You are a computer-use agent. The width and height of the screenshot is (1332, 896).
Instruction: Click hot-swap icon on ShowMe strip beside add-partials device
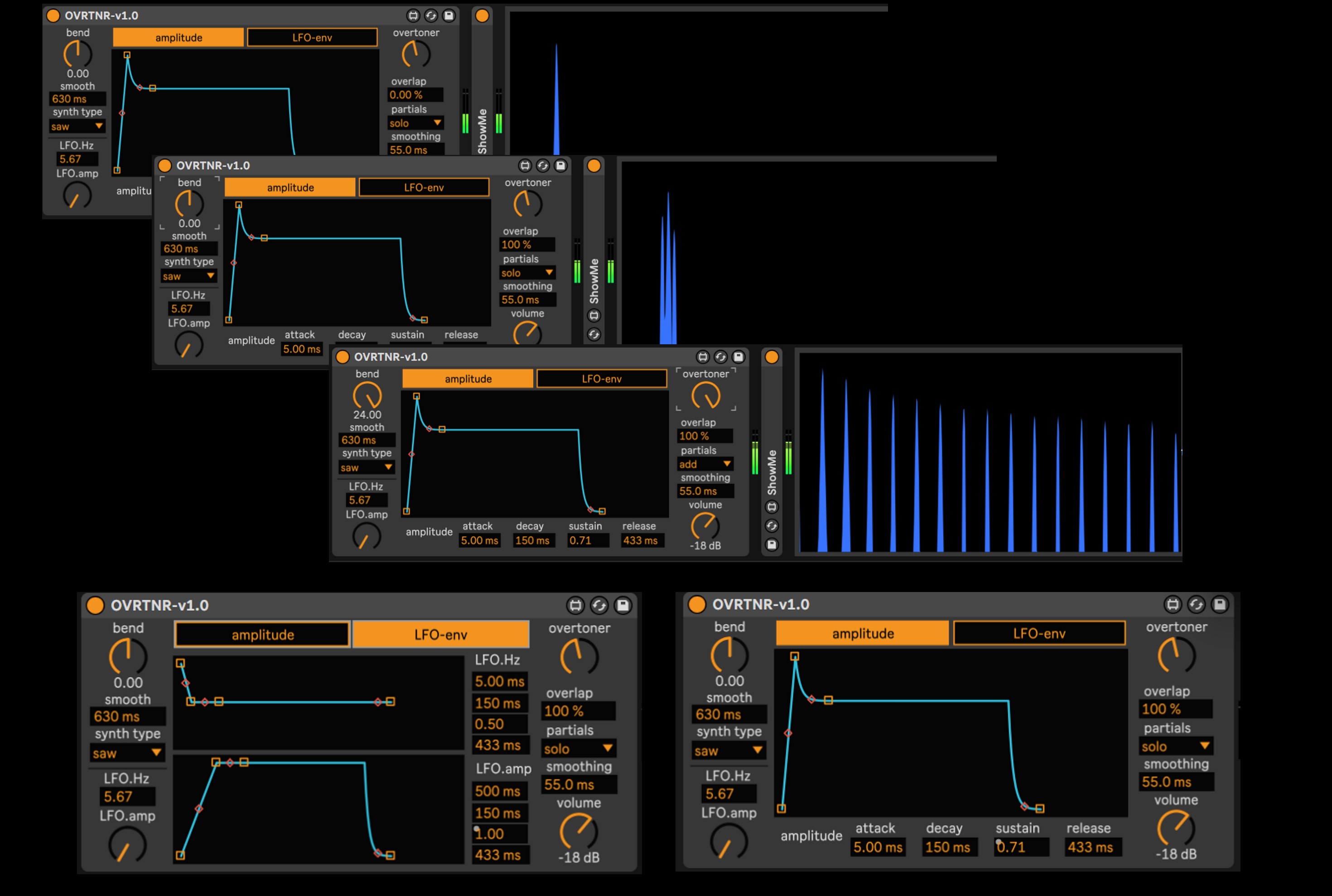tap(772, 526)
